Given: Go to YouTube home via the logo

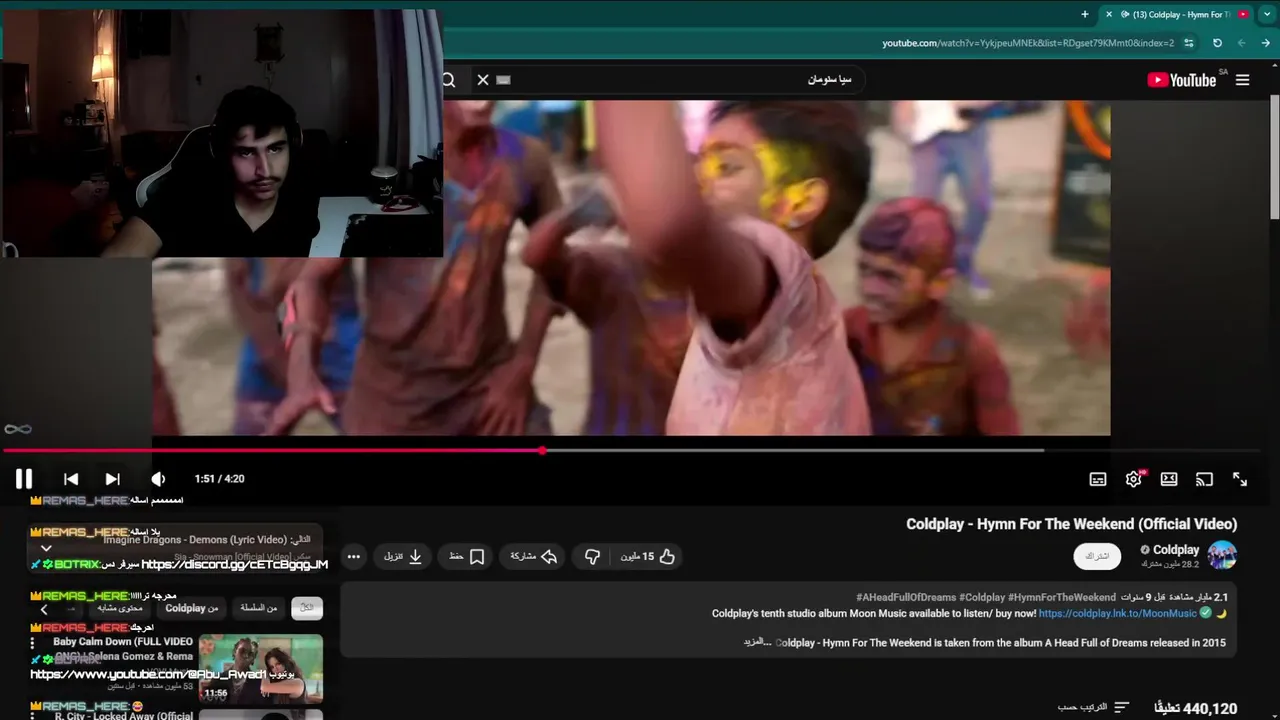Looking at the screenshot, I should click(1181, 80).
